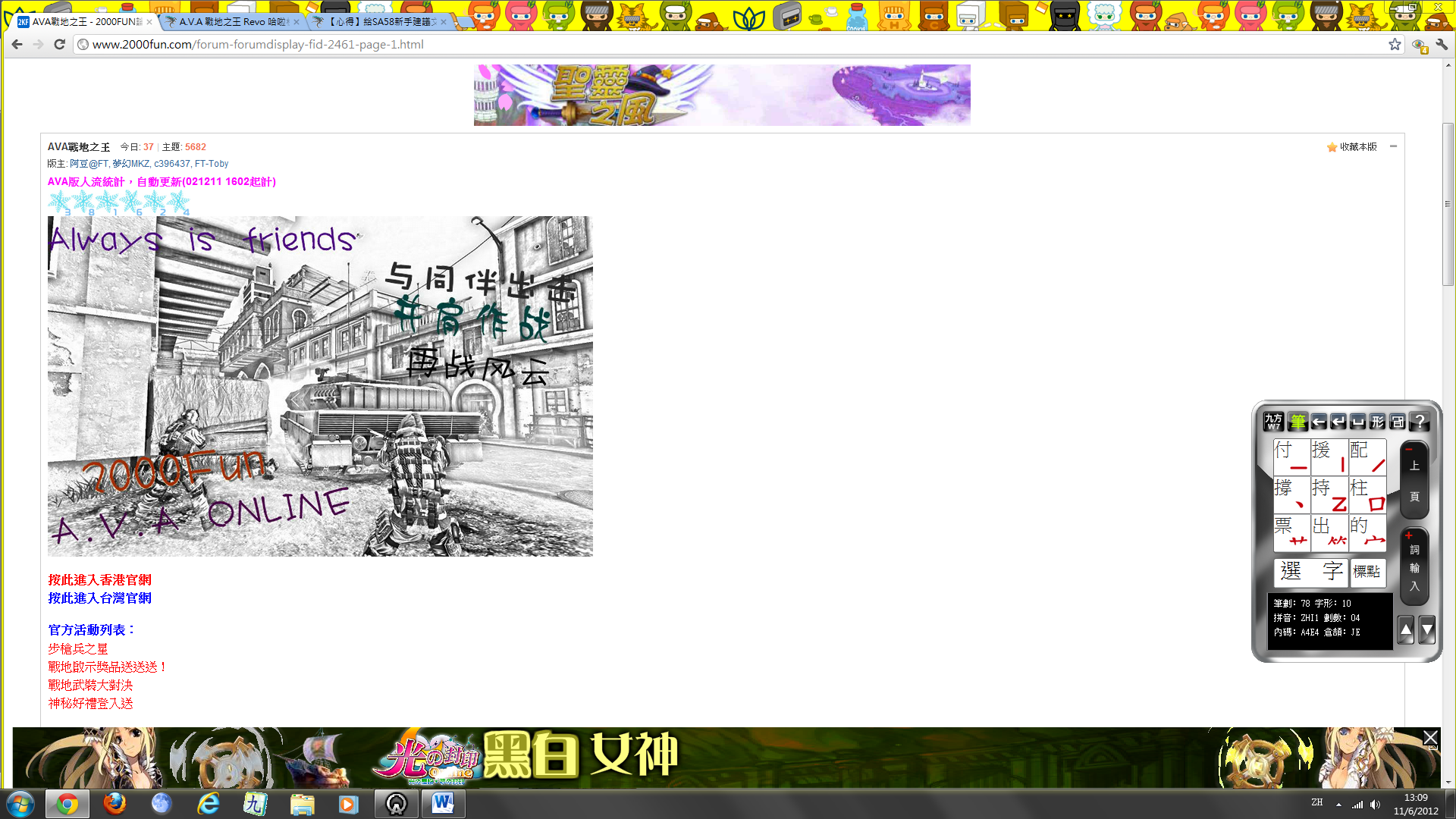1456x819 pixels.
Task: Select the candidate character 票
Action: click(1291, 532)
